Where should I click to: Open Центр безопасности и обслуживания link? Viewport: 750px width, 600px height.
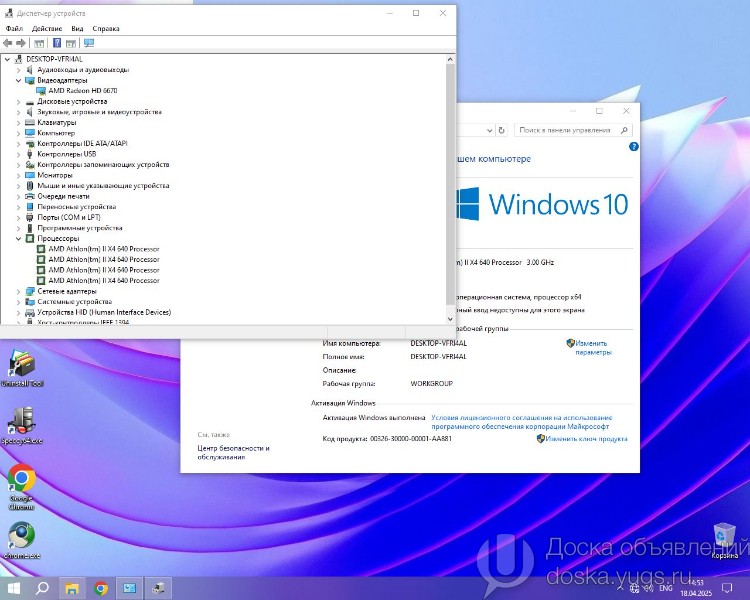[233, 453]
